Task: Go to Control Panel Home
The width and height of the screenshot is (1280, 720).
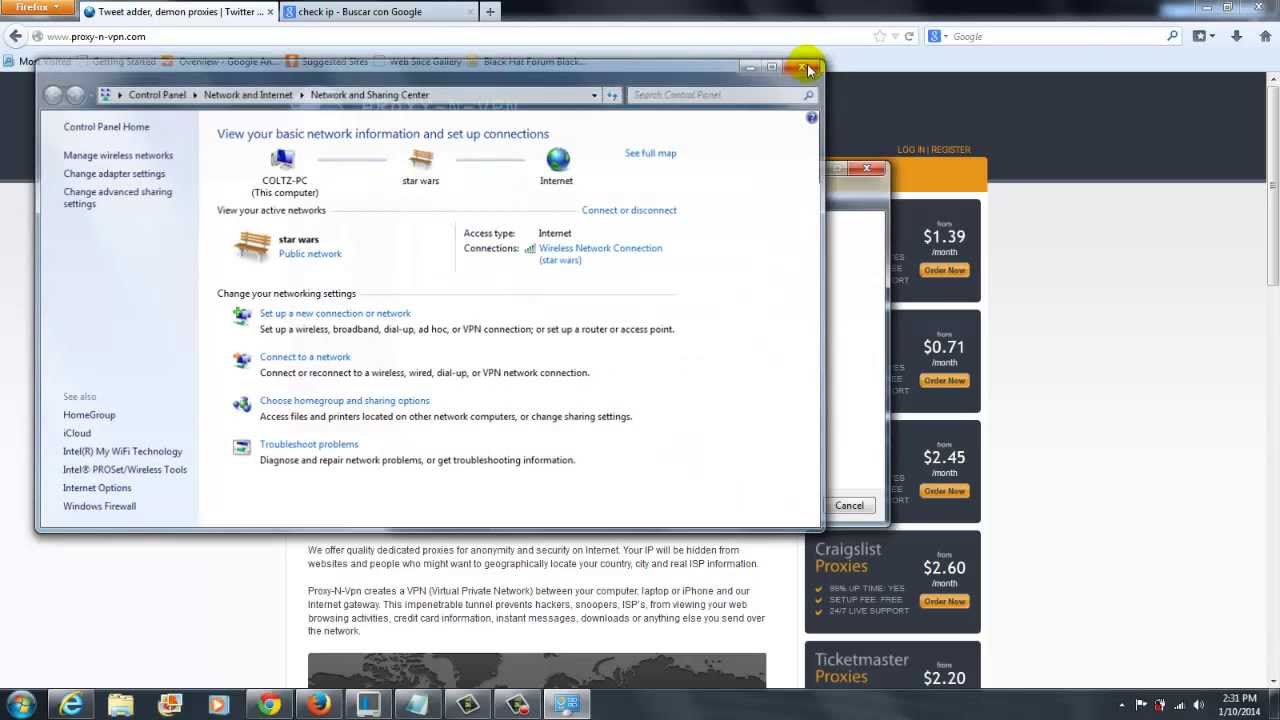Action: (x=106, y=127)
